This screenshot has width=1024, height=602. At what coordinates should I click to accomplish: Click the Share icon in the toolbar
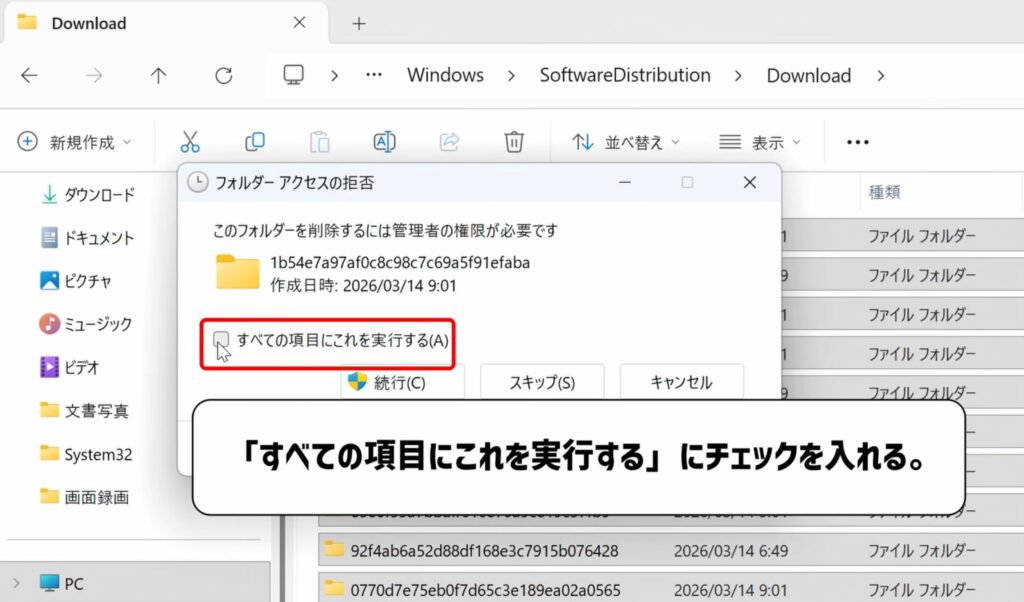tap(449, 141)
